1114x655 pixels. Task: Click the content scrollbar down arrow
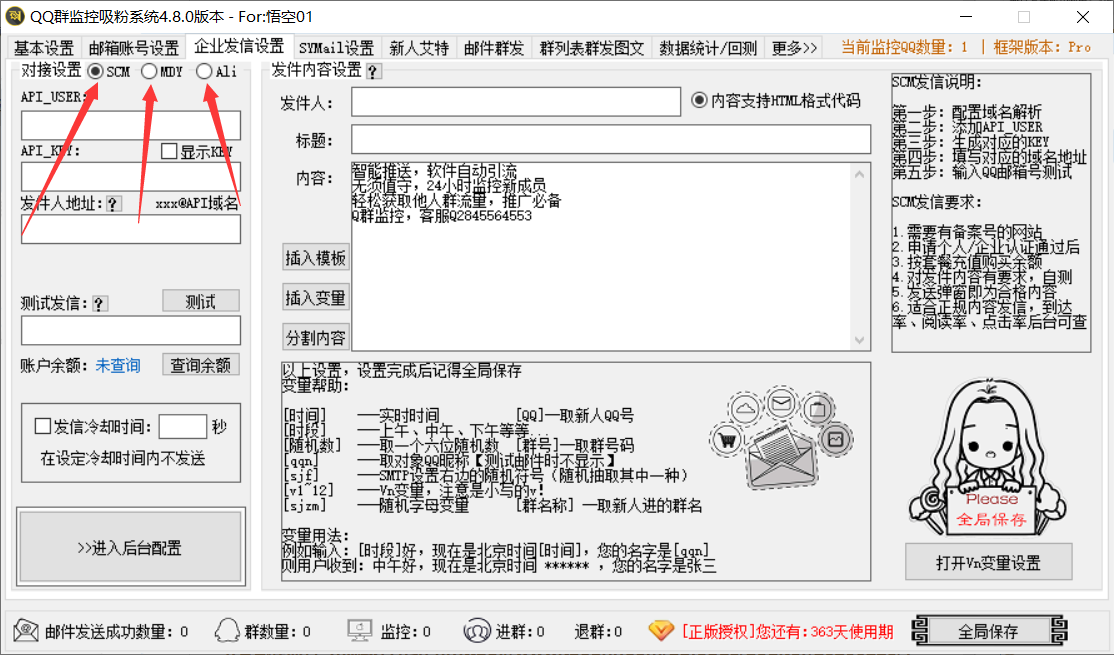click(860, 340)
